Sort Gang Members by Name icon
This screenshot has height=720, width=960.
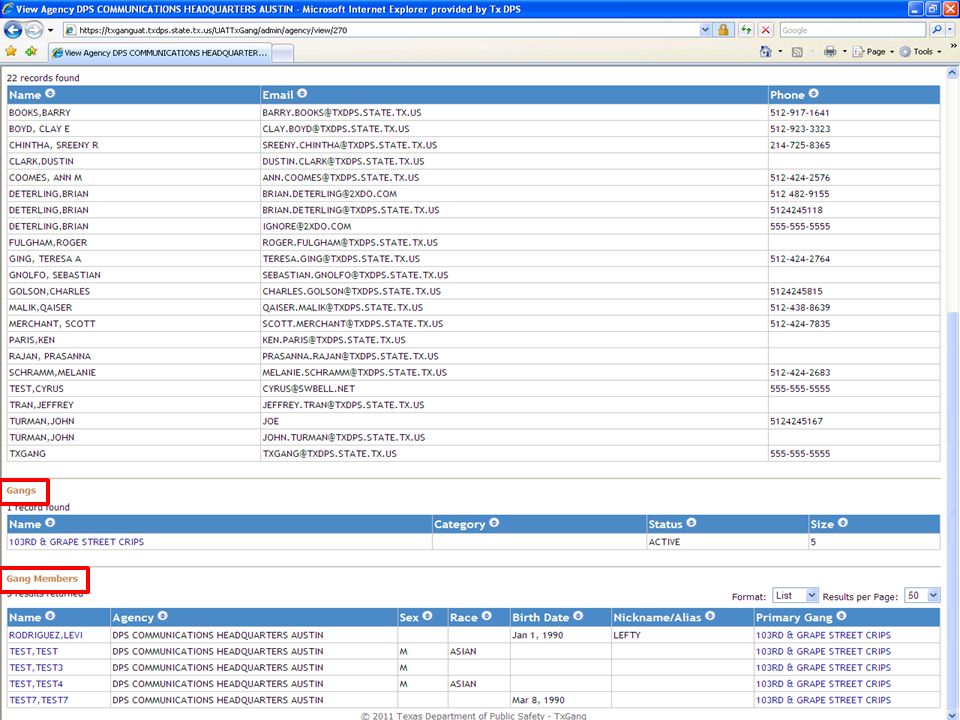pyautogui.click(x=50, y=616)
